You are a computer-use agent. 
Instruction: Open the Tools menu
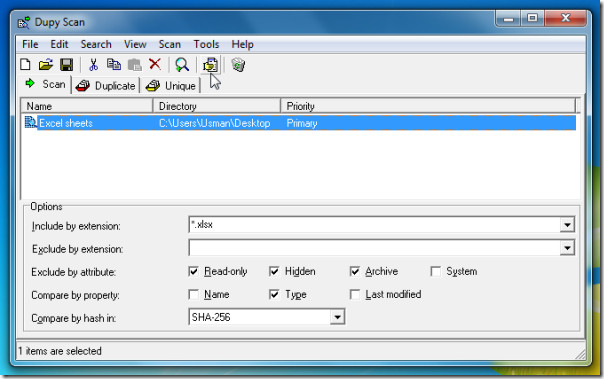tap(206, 44)
